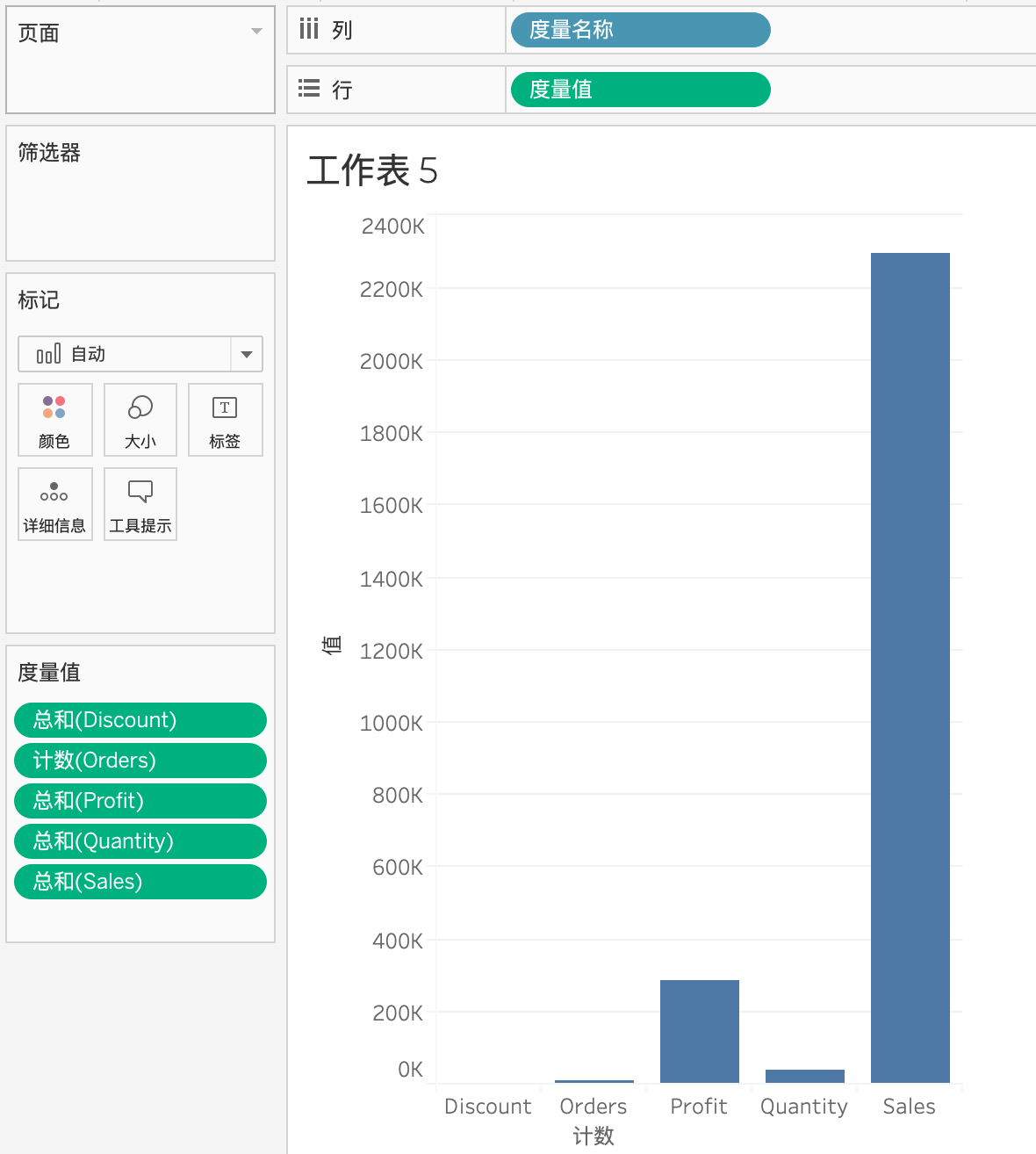Image resolution: width=1036 pixels, height=1154 pixels.
Task: Click the 行 shelf icon
Action: (x=308, y=89)
